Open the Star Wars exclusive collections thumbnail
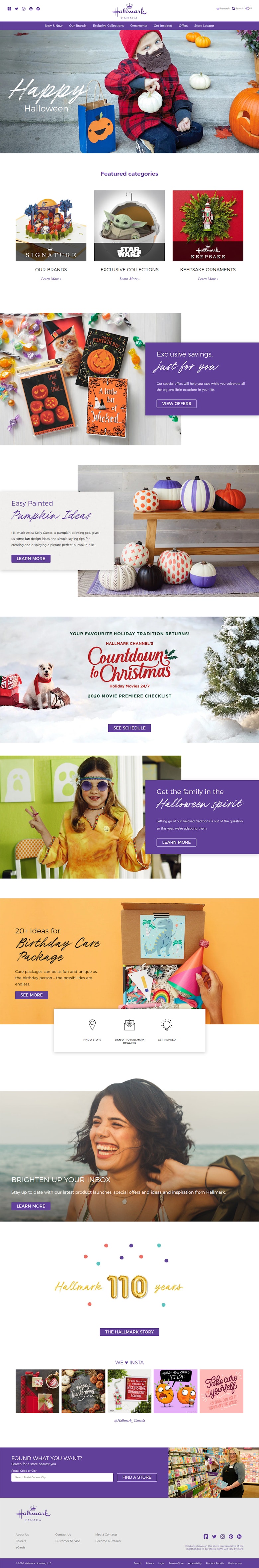This screenshot has height=1568, width=259. [129, 226]
